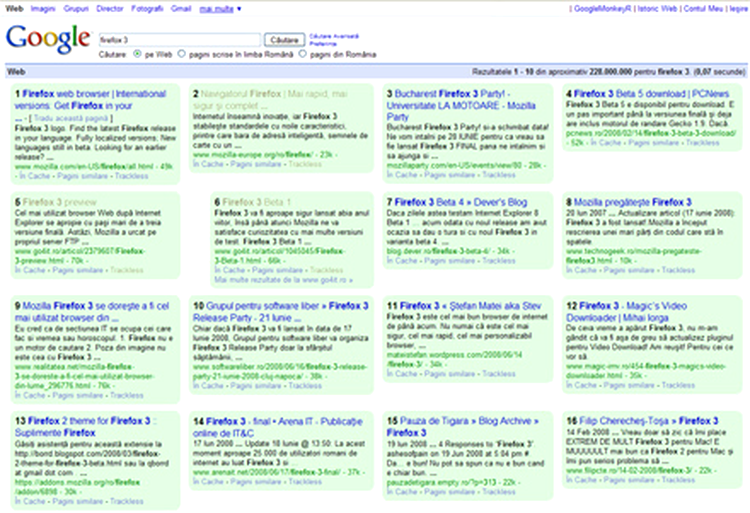Open the Istoric Web link
The width and height of the screenshot is (750, 513).
(x=658, y=9)
